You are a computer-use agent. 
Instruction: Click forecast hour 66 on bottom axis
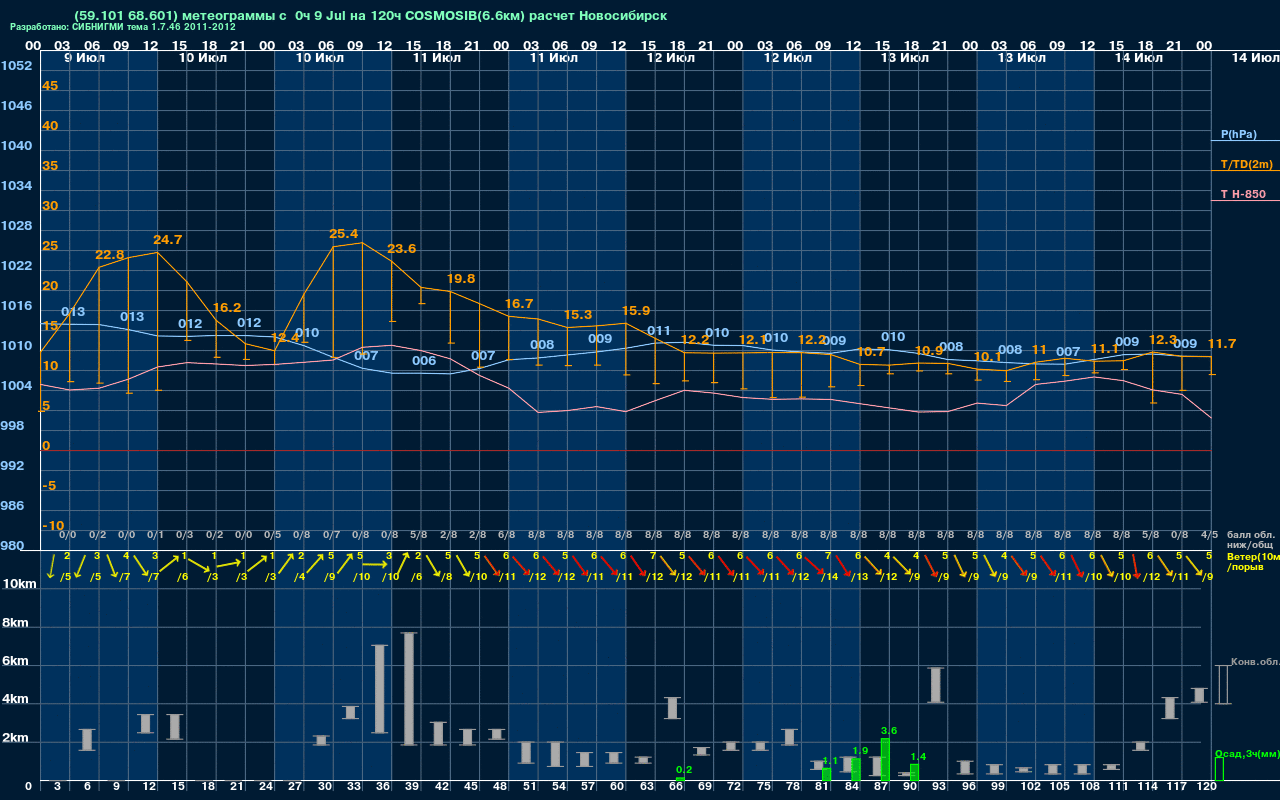tap(676, 788)
